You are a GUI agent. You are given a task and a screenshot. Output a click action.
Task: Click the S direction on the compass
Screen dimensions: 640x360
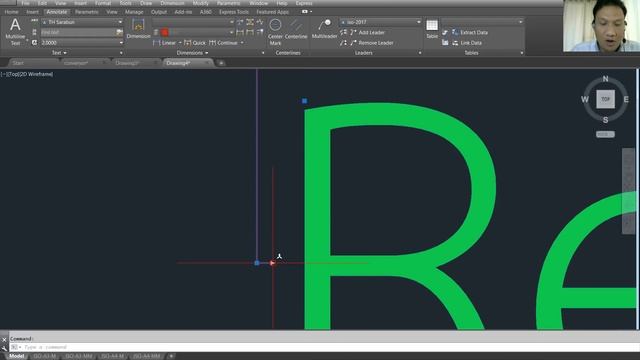click(x=605, y=120)
